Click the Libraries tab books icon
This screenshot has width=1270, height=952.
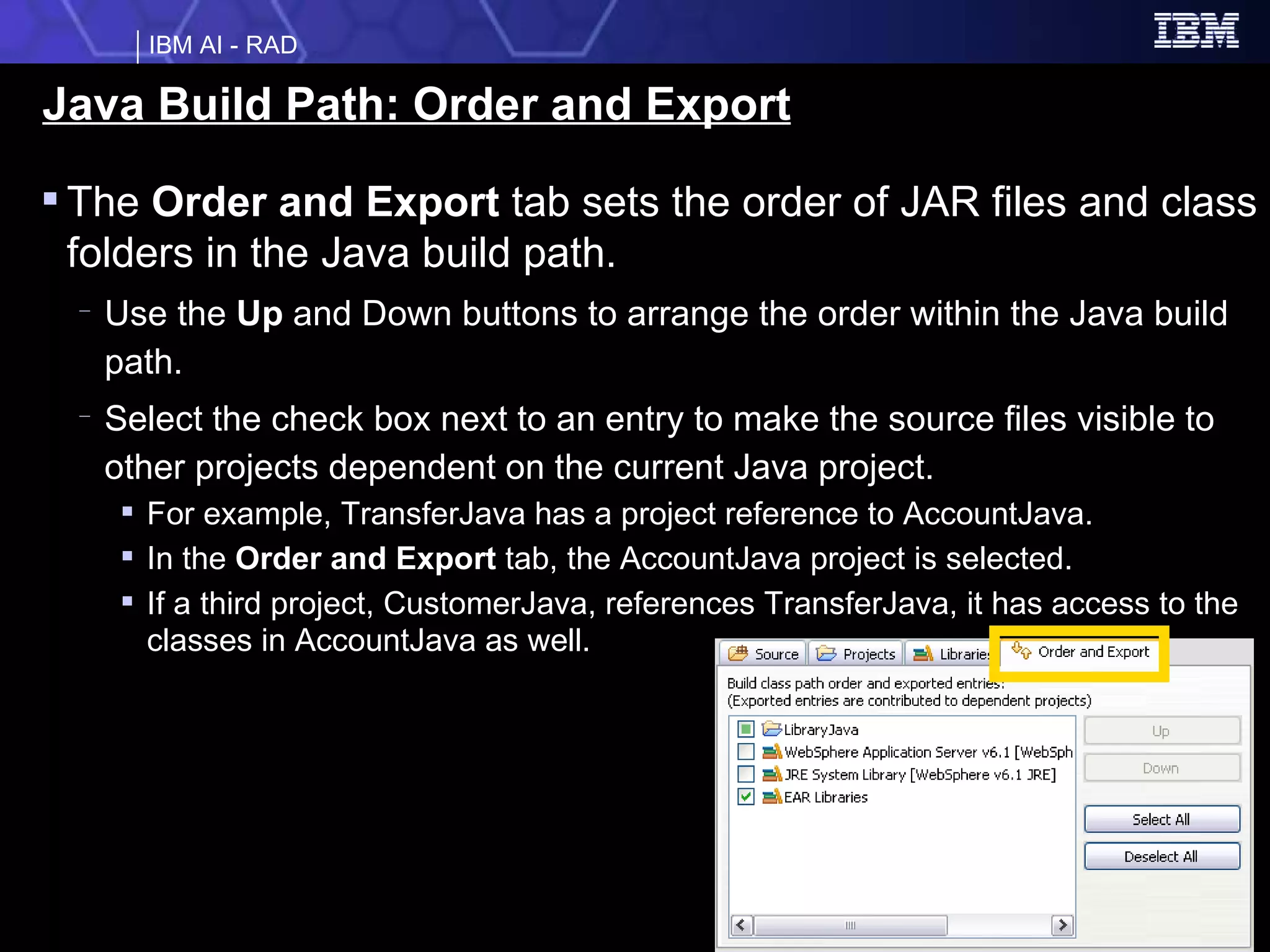[x=923, y=653]
